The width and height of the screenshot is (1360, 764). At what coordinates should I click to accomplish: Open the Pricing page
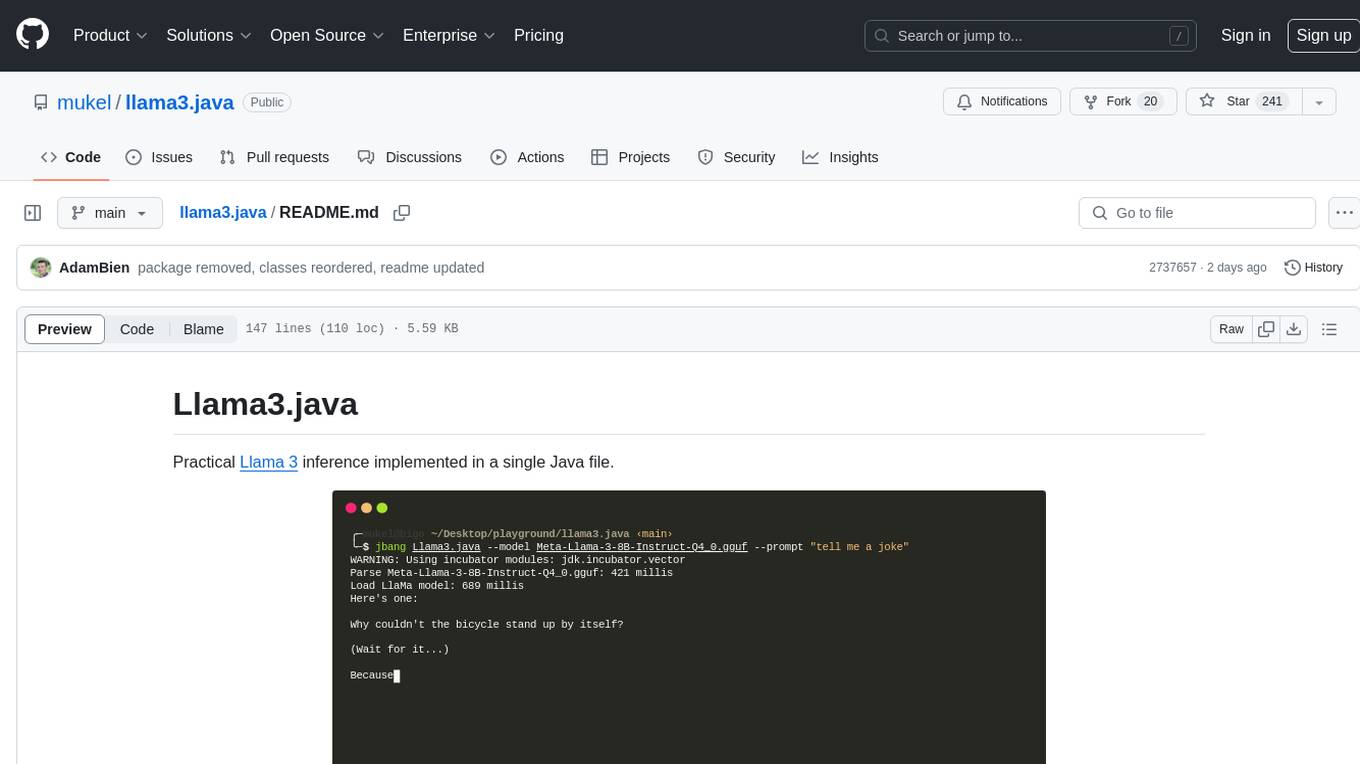(x=539, y=35)
